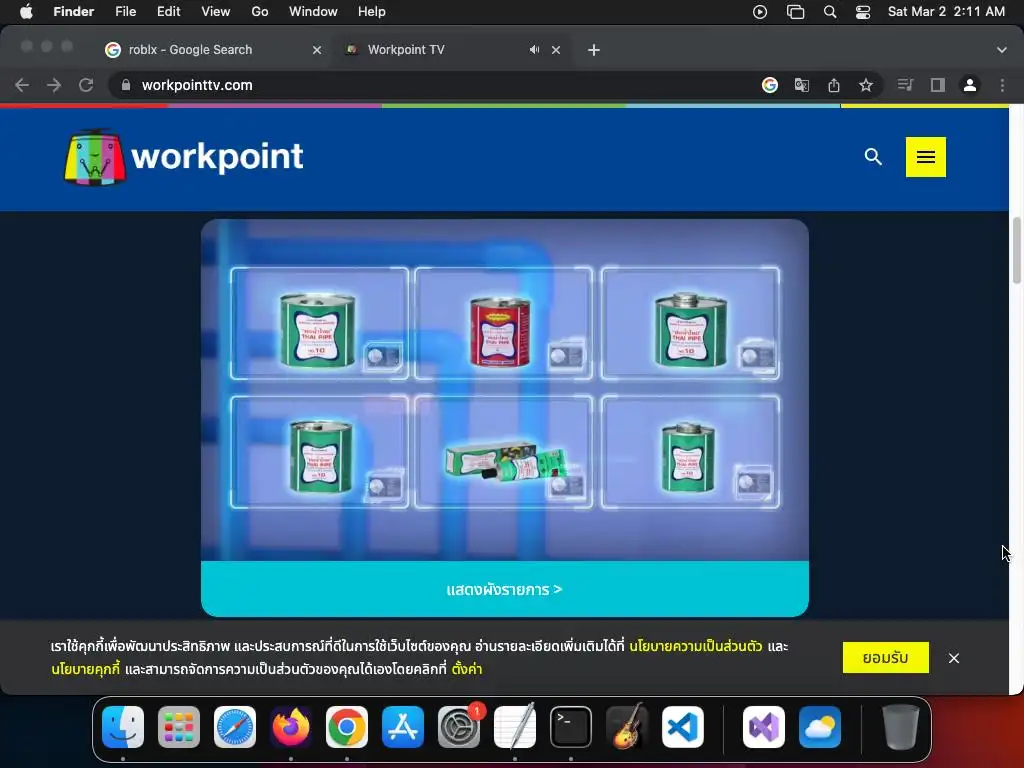Open Spotlight search in menu bar
The width and height of the screenshot is (1024, 768).
(x=830, y=12)
